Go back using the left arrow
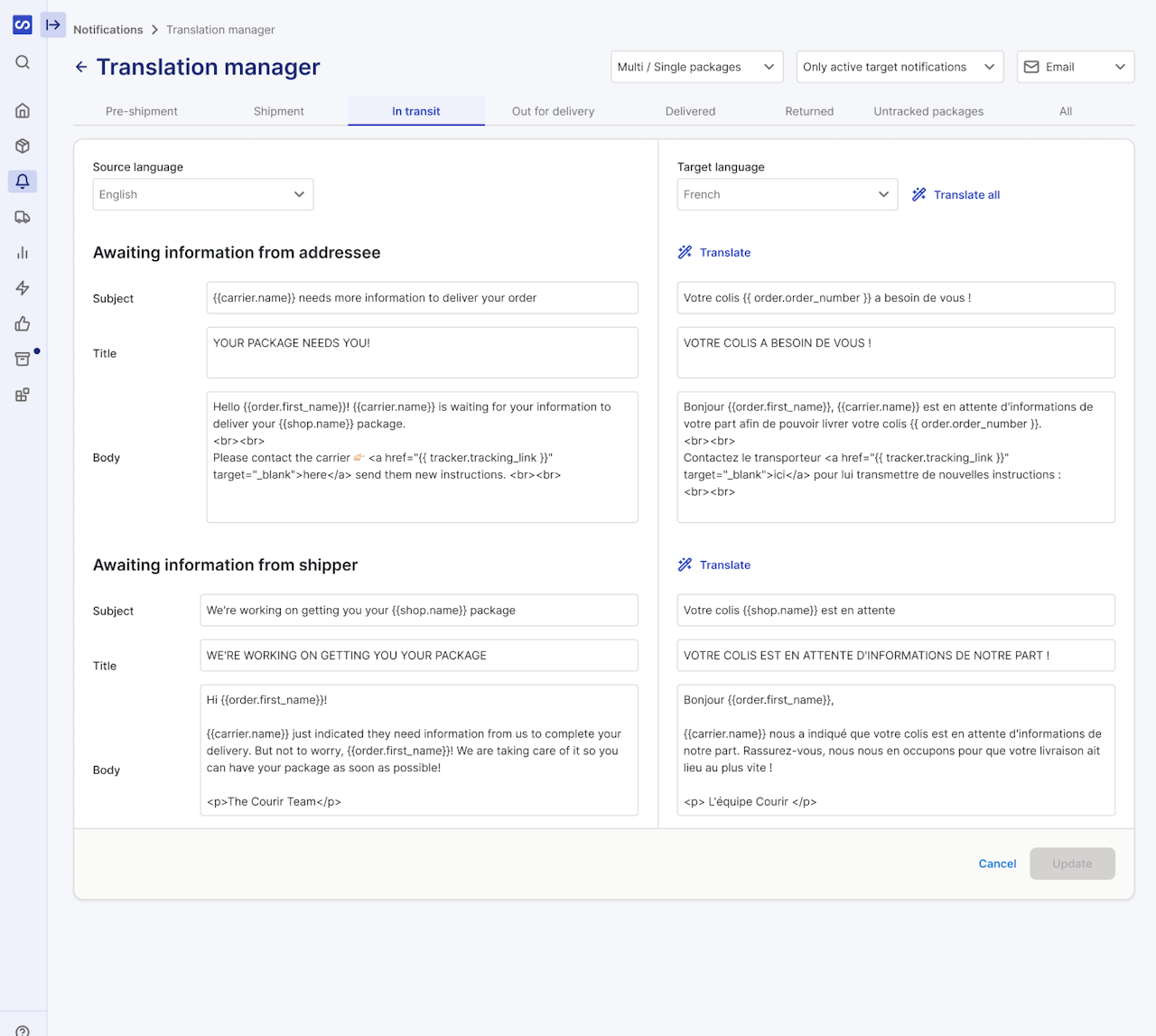Screen dimensions: 1156x1036 [x=81, y=67]
